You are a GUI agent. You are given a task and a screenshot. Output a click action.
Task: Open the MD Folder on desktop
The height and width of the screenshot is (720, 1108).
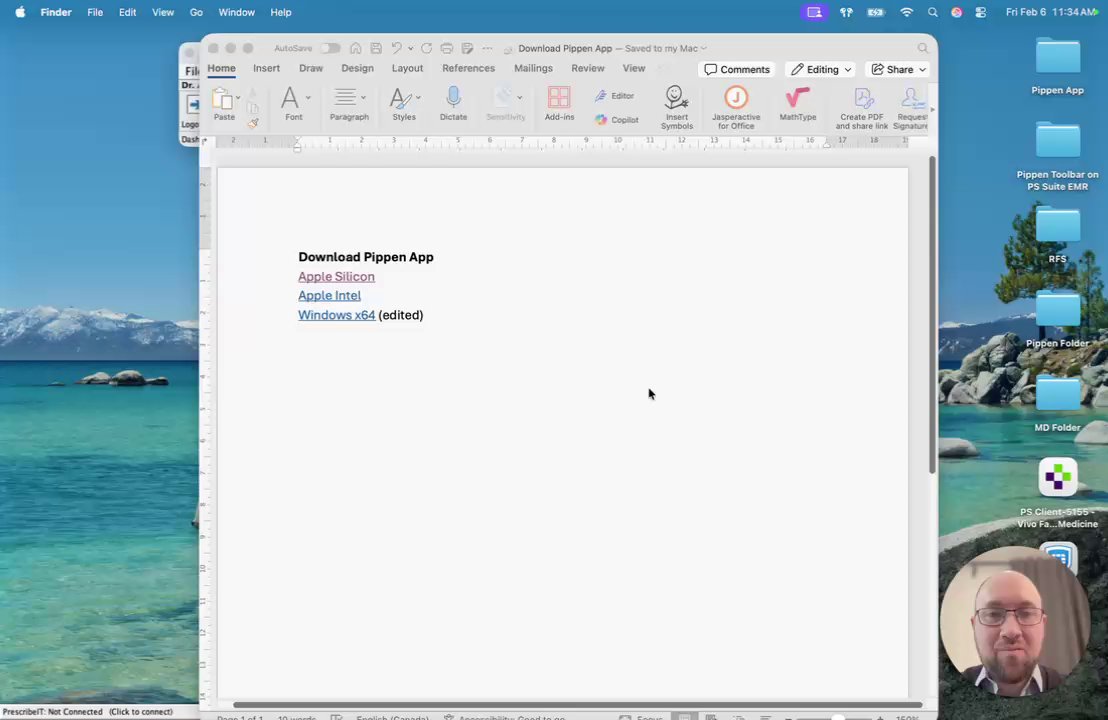pos(1057,403)
